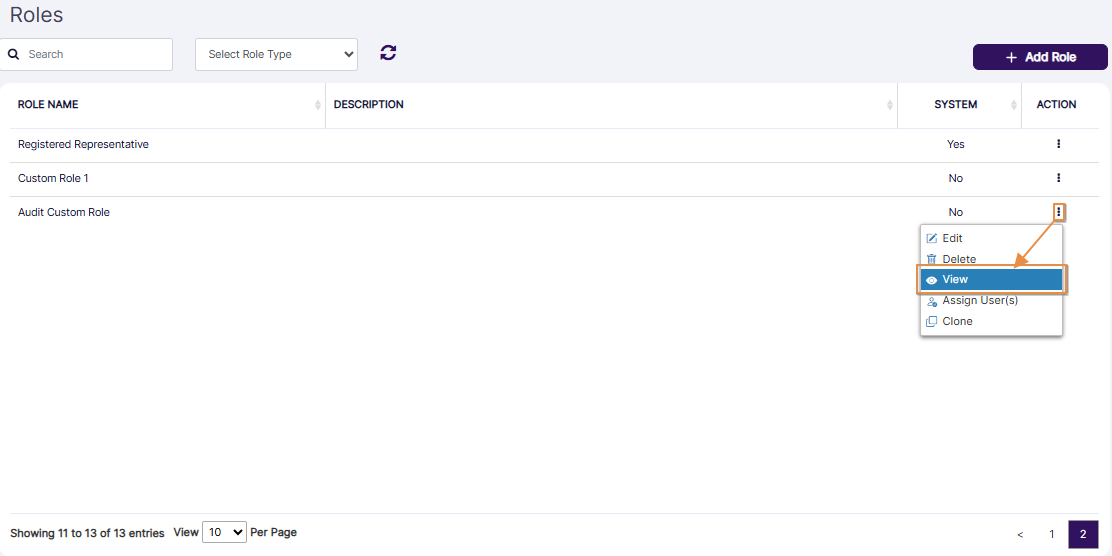
Task: Click the Add Role button
Action: [1040, 57]
